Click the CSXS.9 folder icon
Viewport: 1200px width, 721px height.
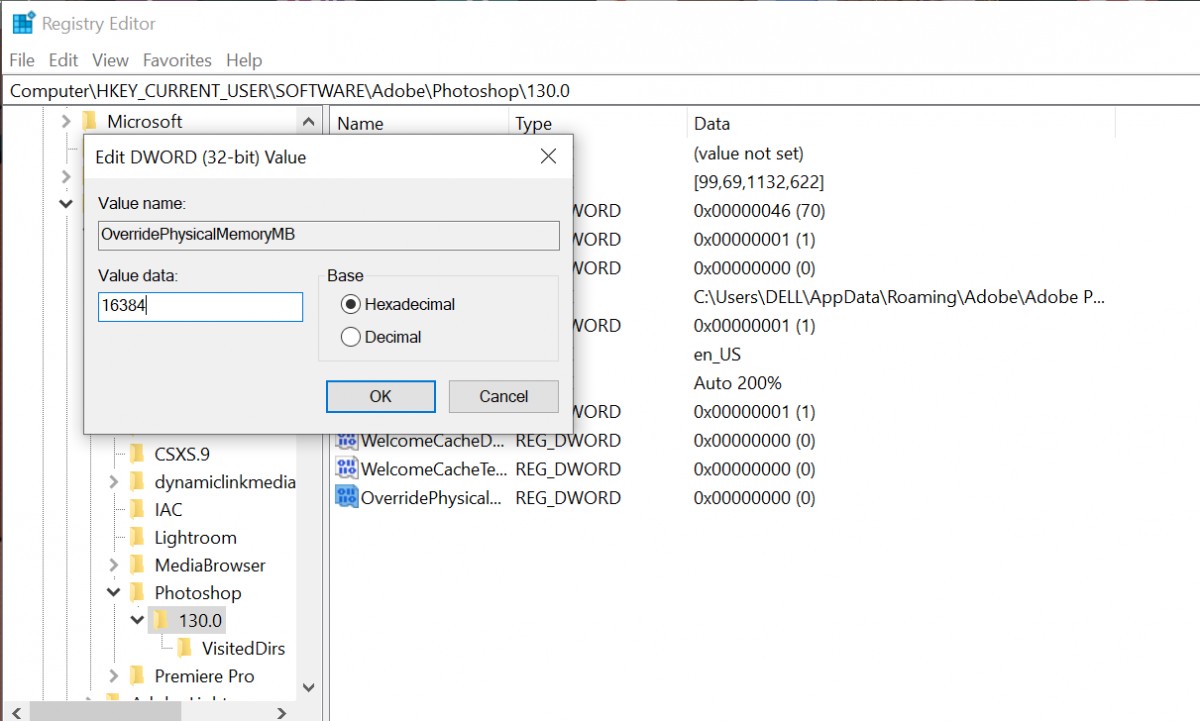pos(137,454)
